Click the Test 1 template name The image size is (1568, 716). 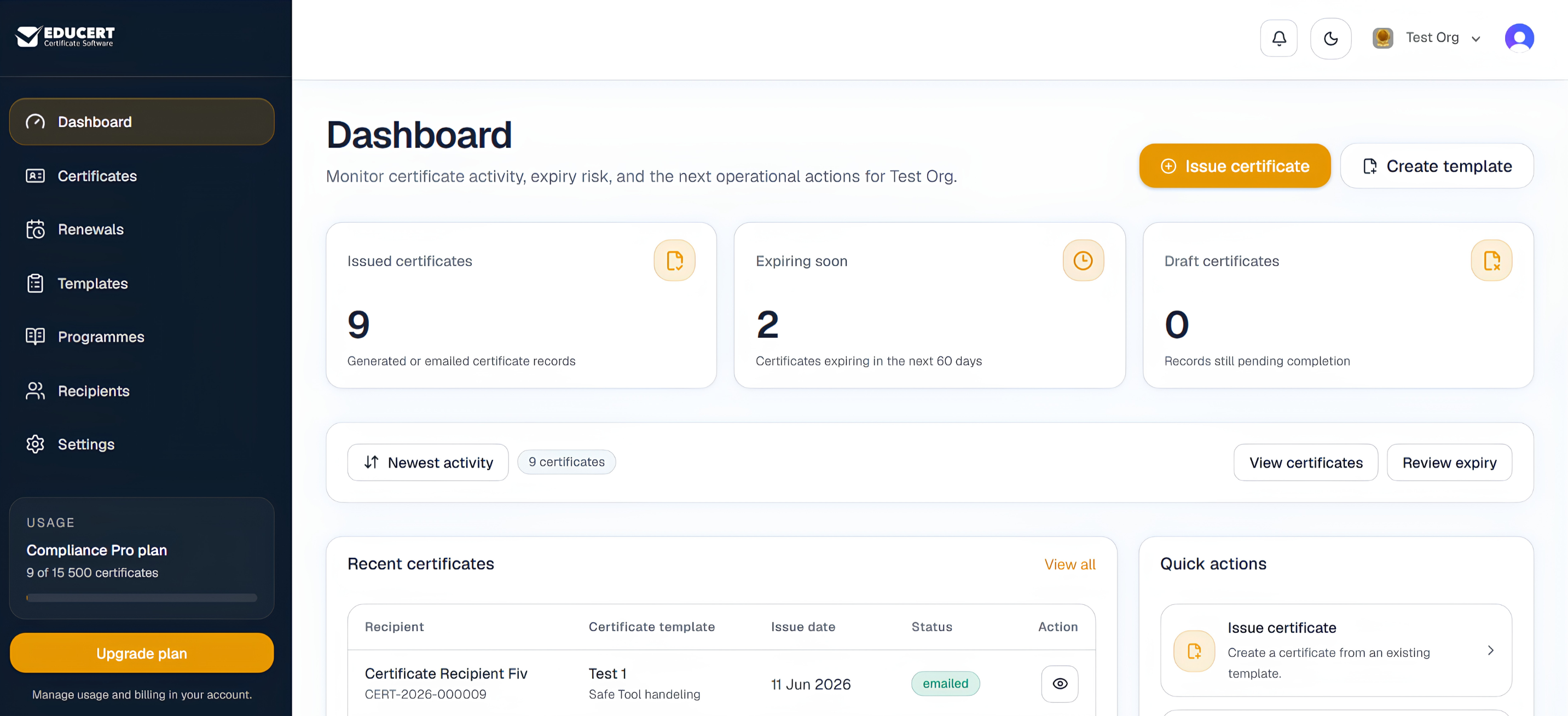607,673
